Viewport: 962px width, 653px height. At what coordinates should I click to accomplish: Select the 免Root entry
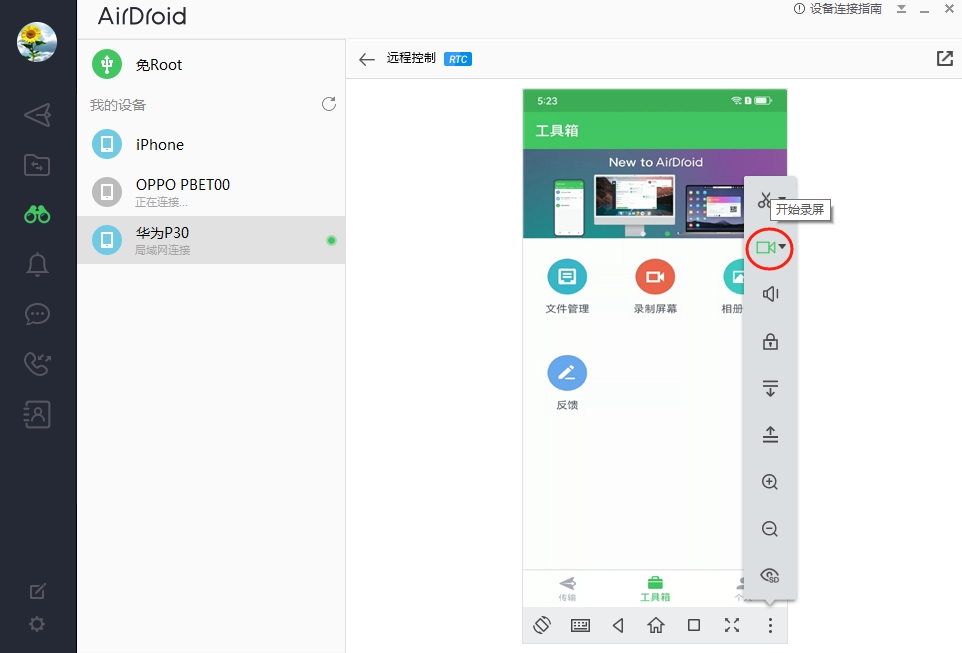[x=211, y=64]
